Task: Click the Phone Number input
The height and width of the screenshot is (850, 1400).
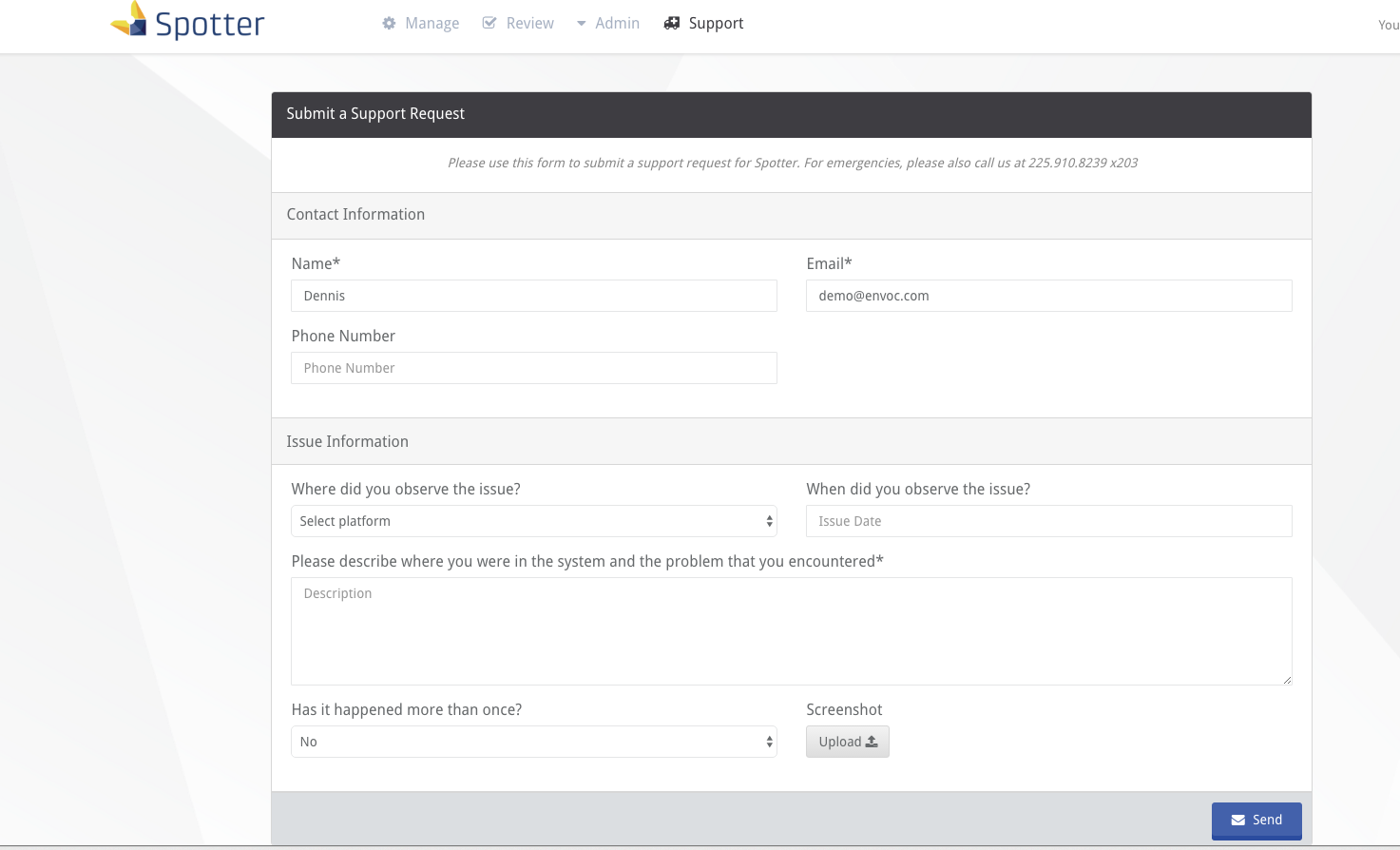Action: pos(534,368)
